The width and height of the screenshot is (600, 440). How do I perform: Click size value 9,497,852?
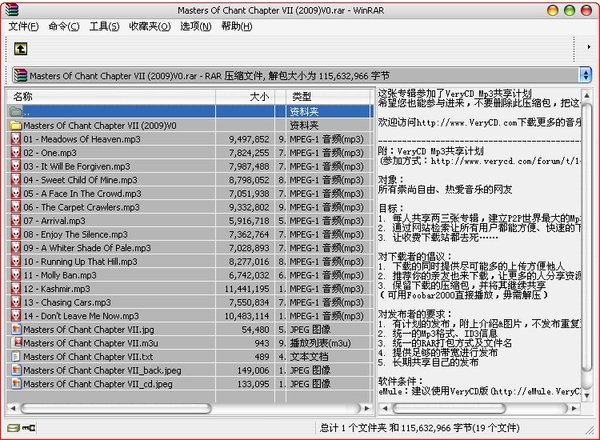tap(249, 139)
